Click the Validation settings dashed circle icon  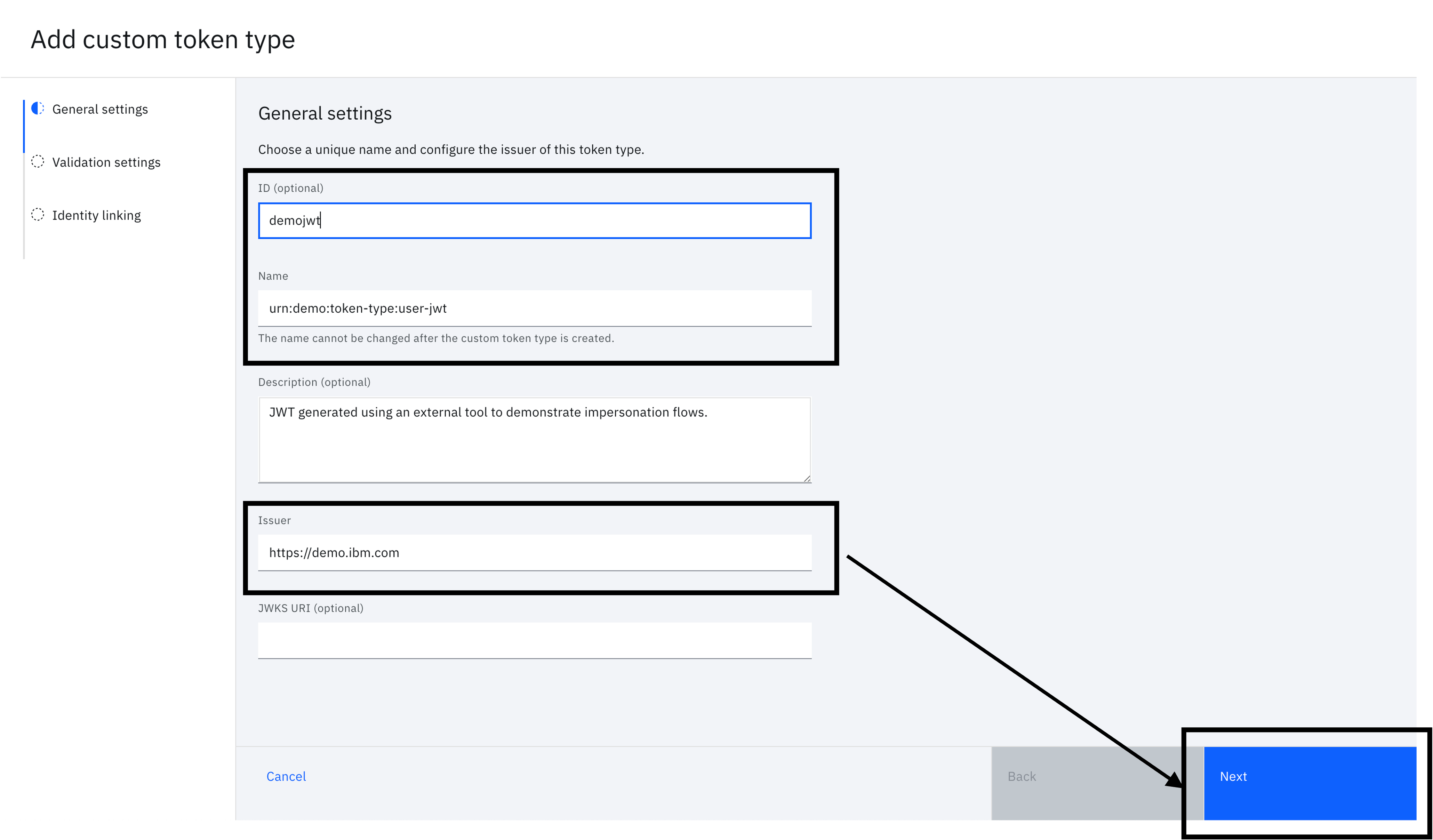[38, 161]
